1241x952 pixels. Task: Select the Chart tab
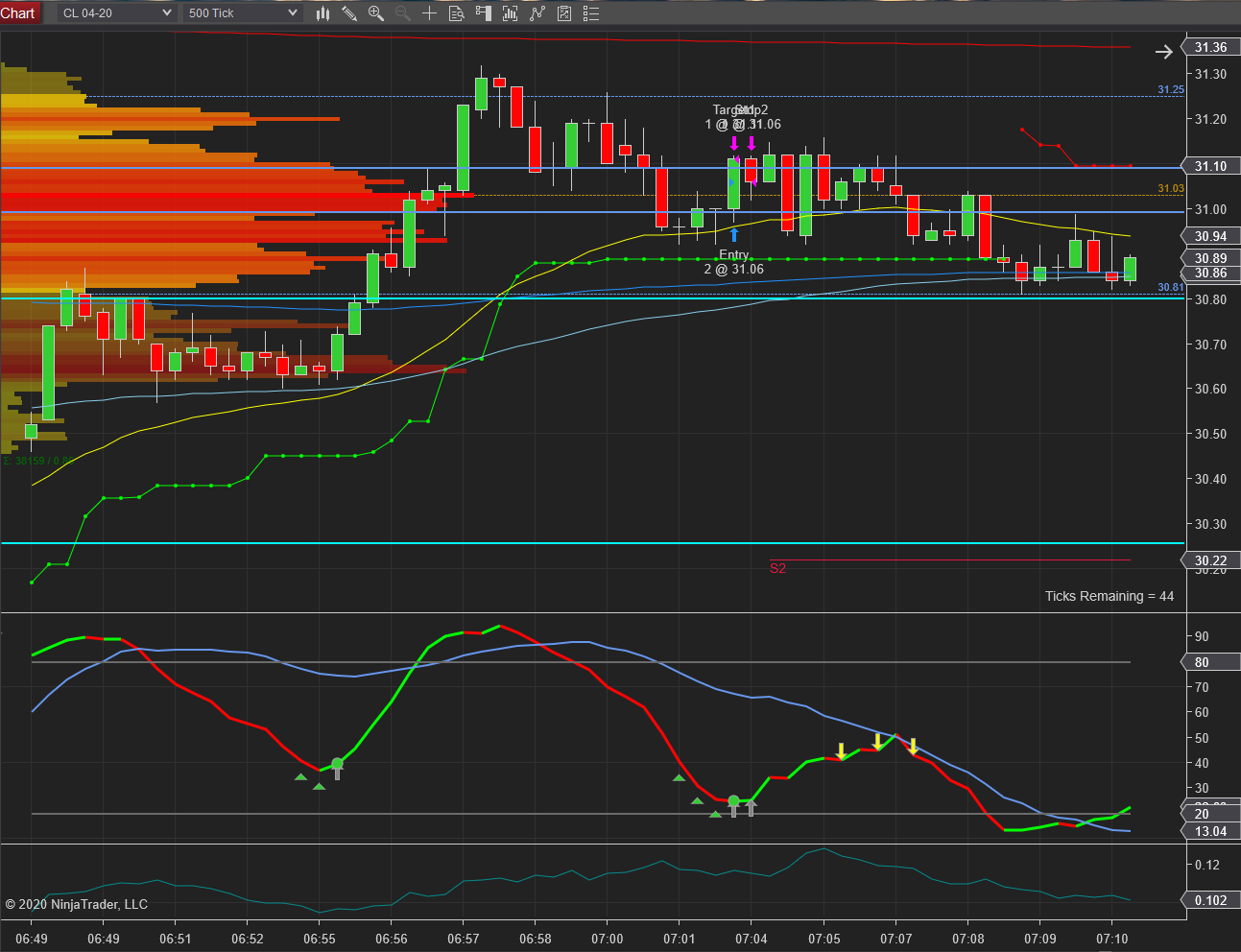coord(18,12)
